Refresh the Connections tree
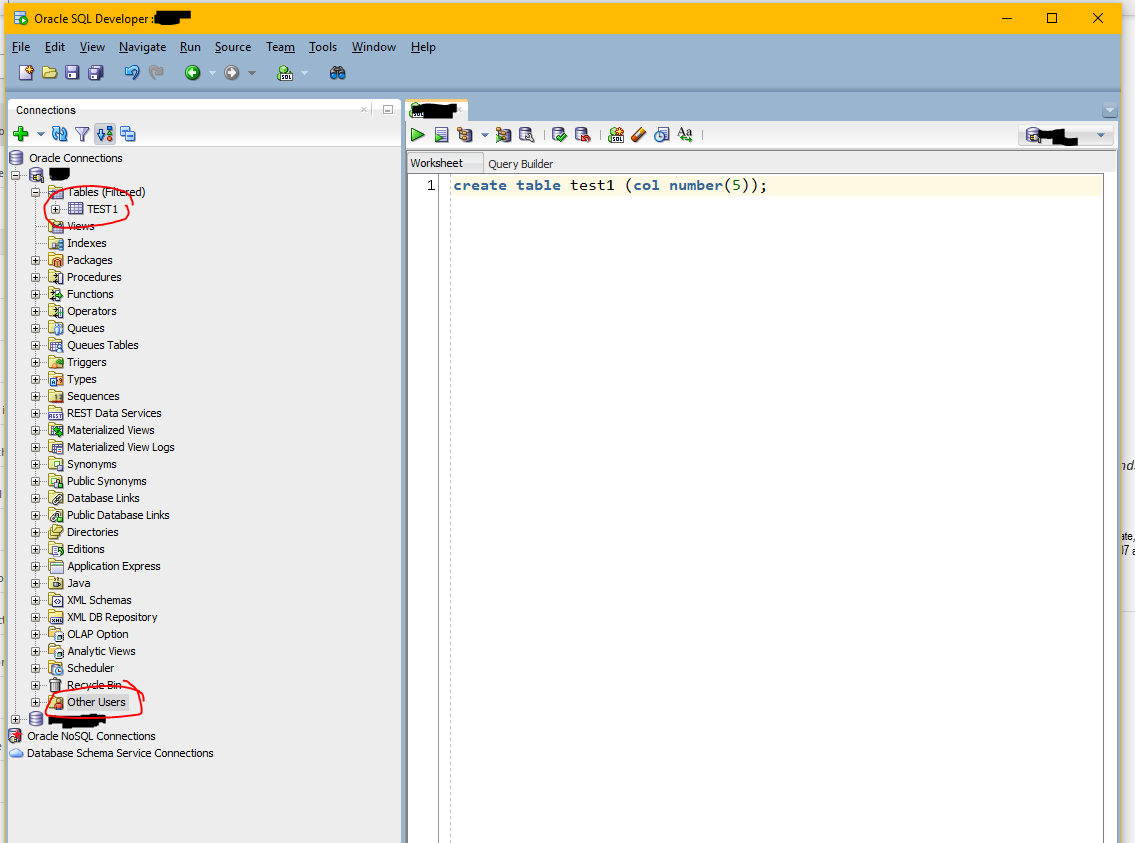The image size is (1135, 843). (x=60, y=134)
